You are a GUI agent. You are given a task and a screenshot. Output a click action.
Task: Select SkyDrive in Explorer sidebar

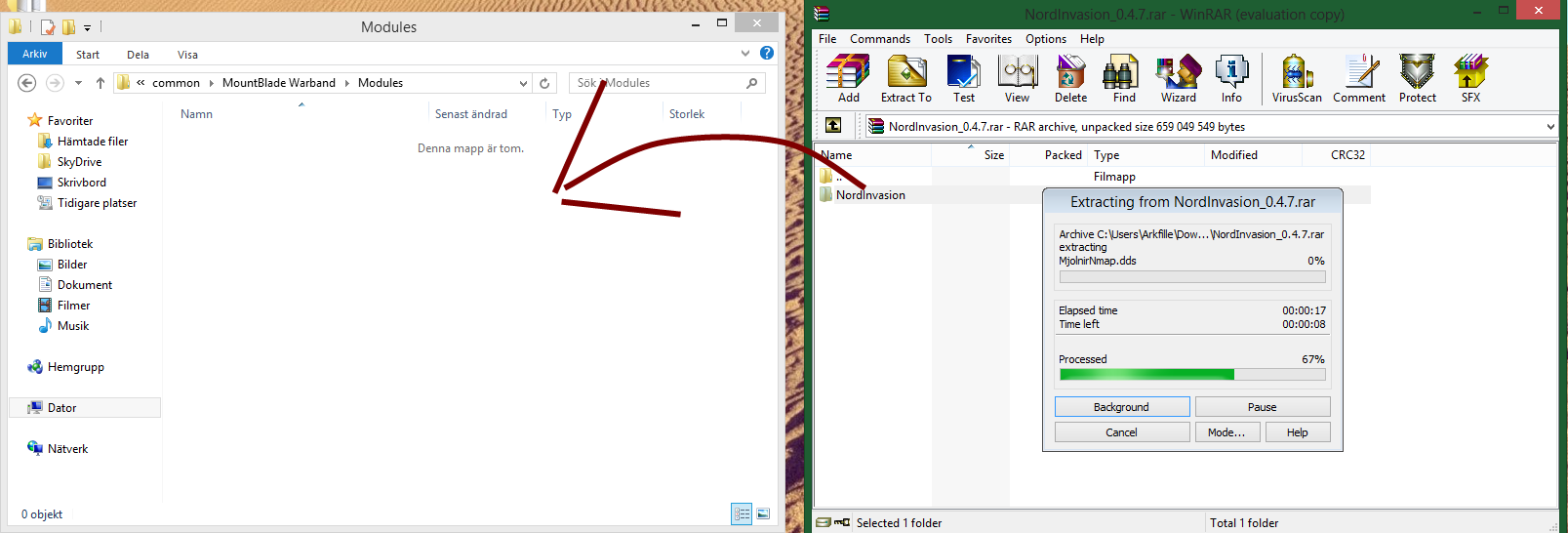click(79, 162)
